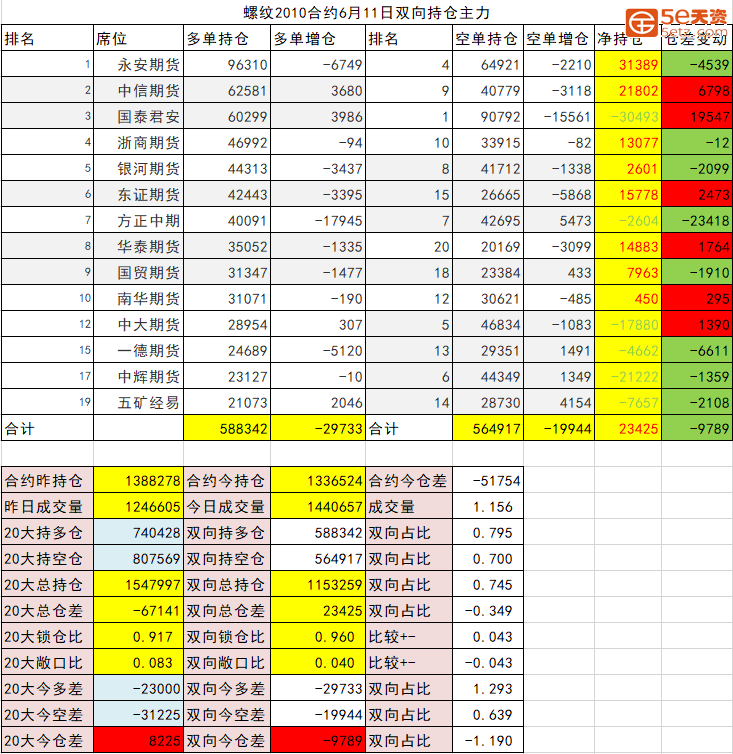Select the 空单持仓 column header

(x=488, y=38)
